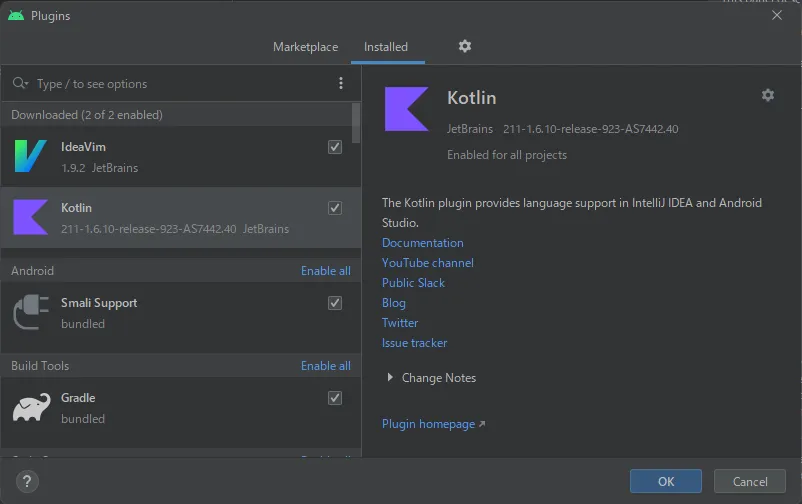Click the Smali Support plug icon
The width and height of the screenshot is (802, 504).
(30, 312)
